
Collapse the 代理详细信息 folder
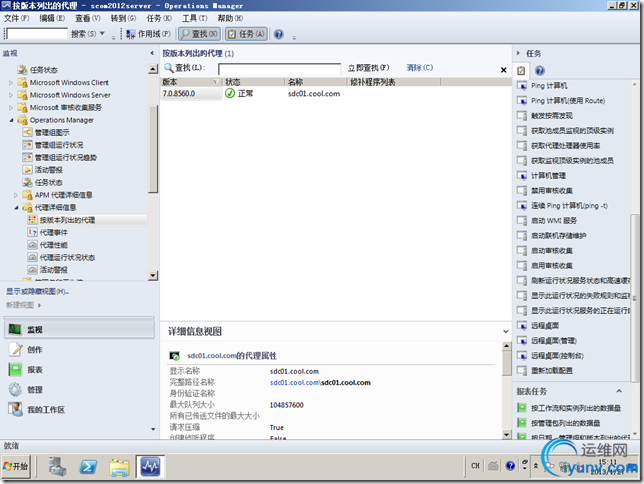(16, 207)
